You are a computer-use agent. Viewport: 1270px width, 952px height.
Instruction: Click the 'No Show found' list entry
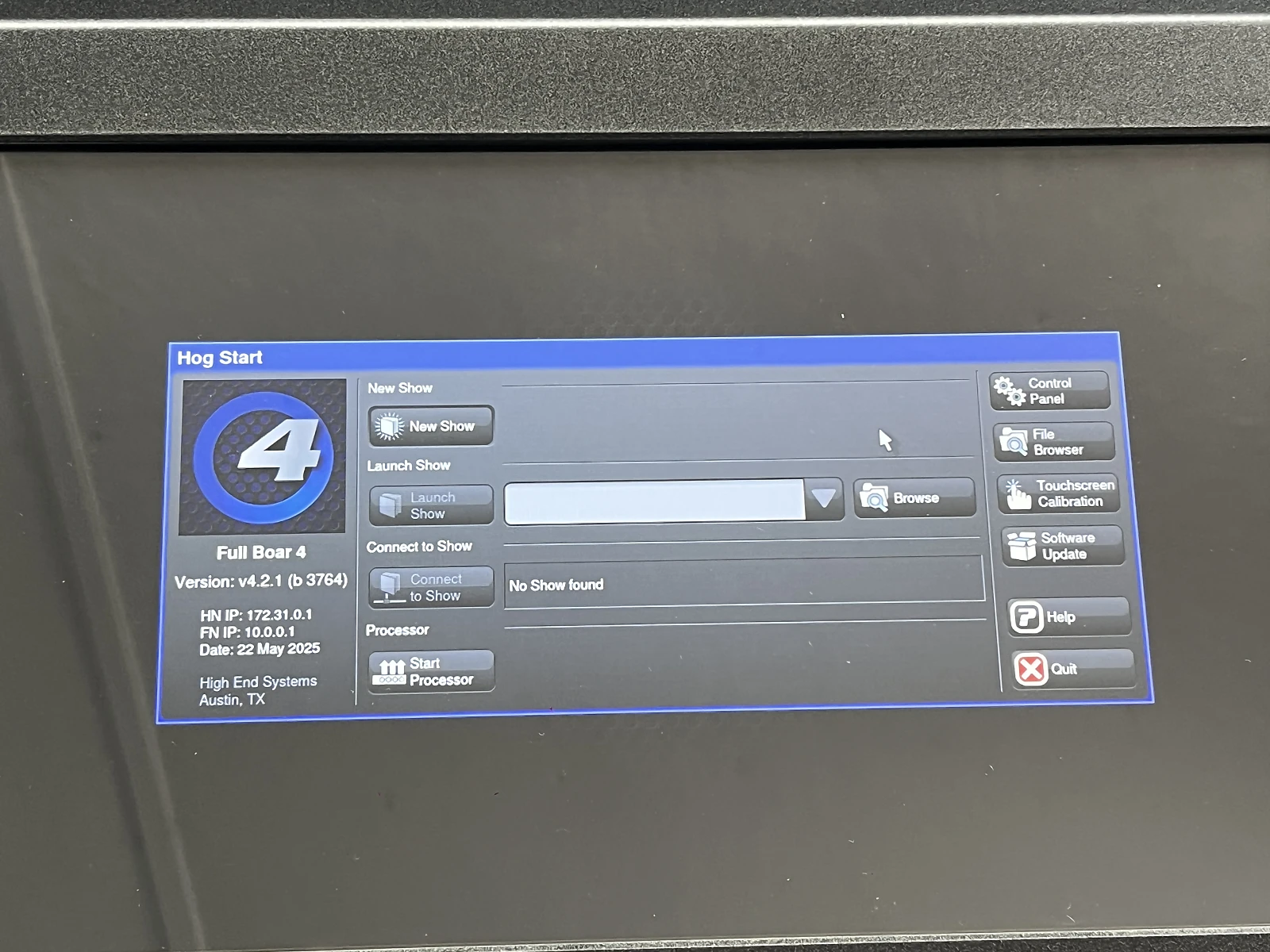[x=556, y=585]
